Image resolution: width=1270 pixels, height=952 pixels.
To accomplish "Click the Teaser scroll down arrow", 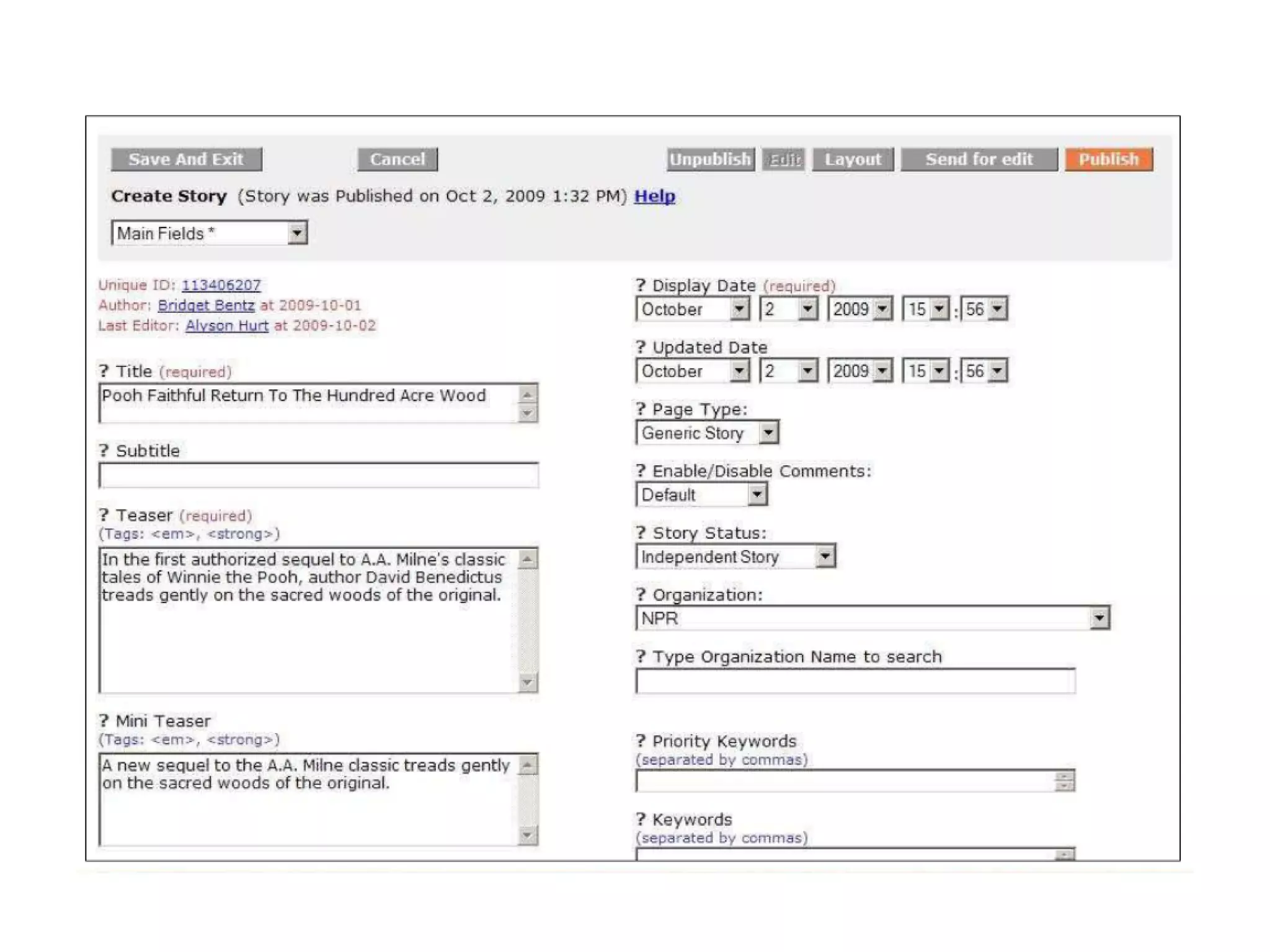I will (x=527, y=682).
